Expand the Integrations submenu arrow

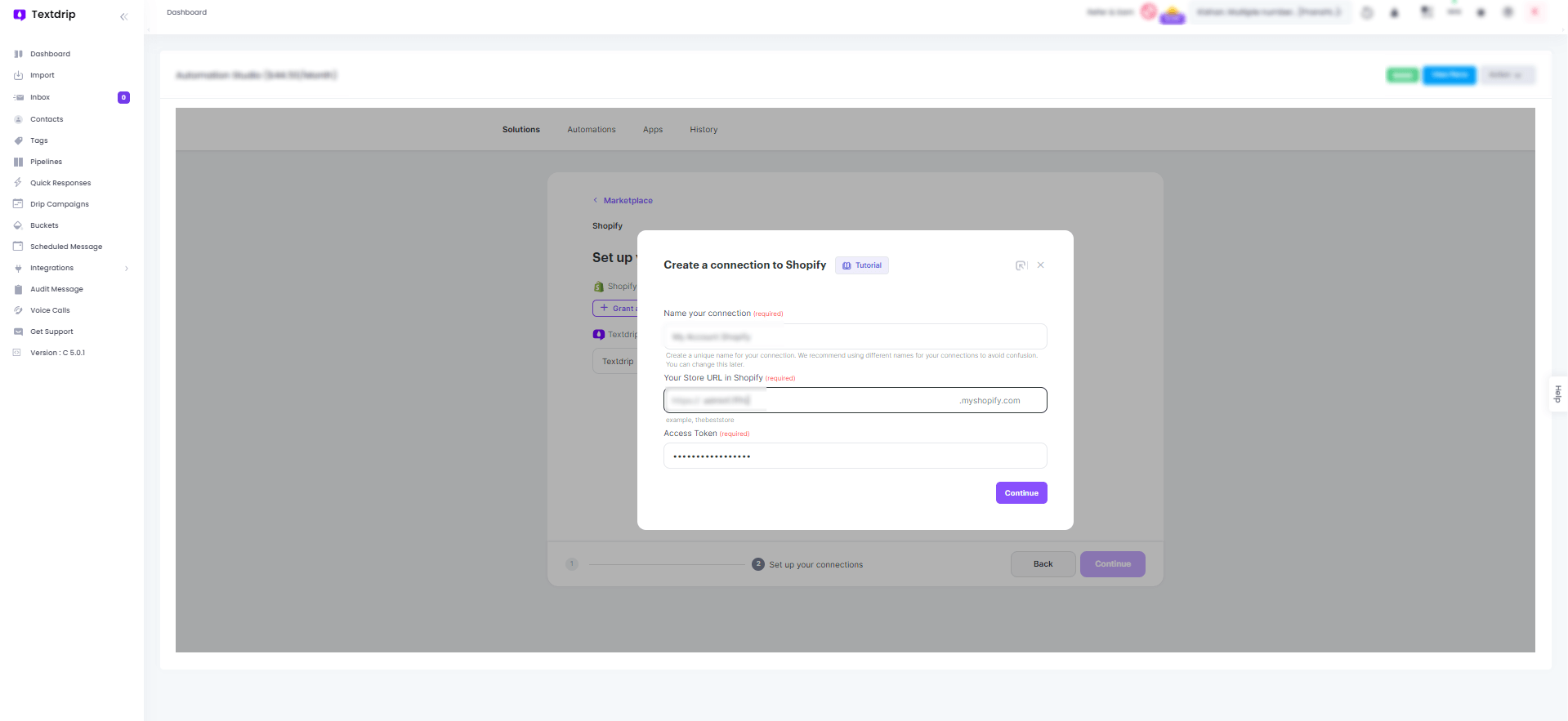127,269
